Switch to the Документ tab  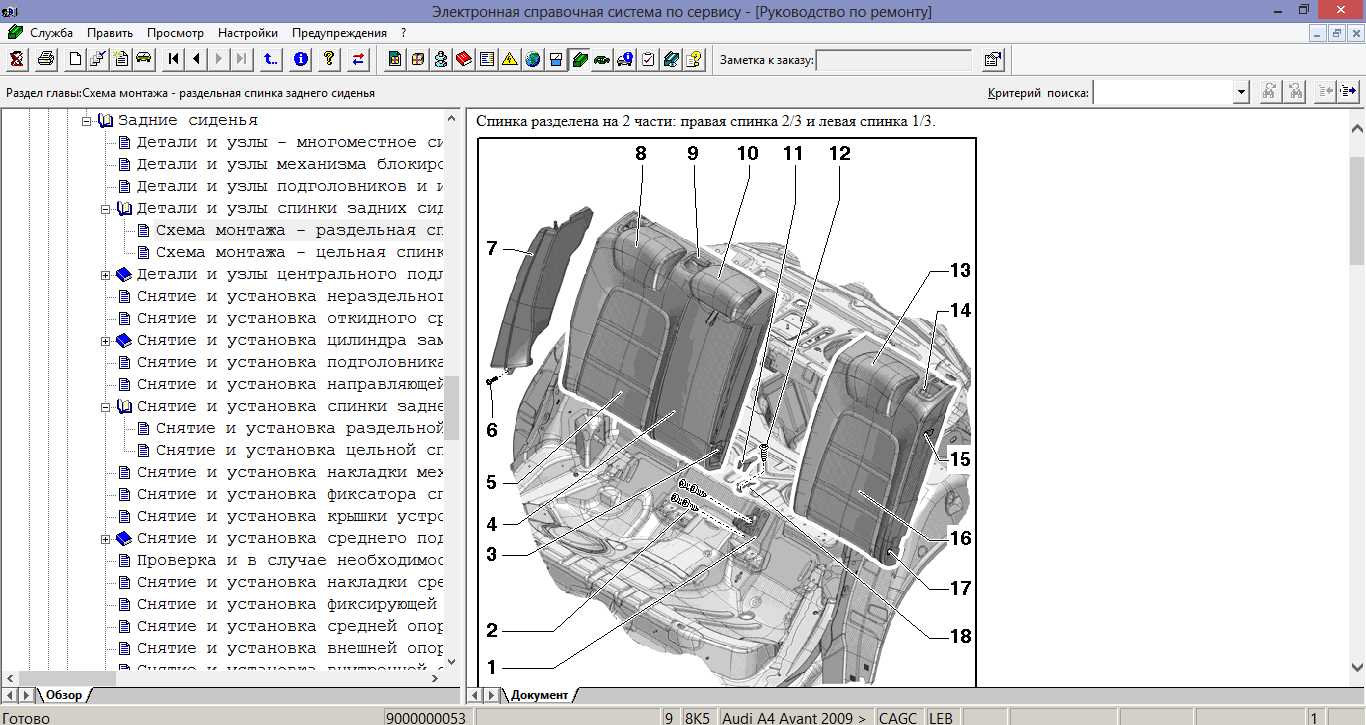coord(539,695)
